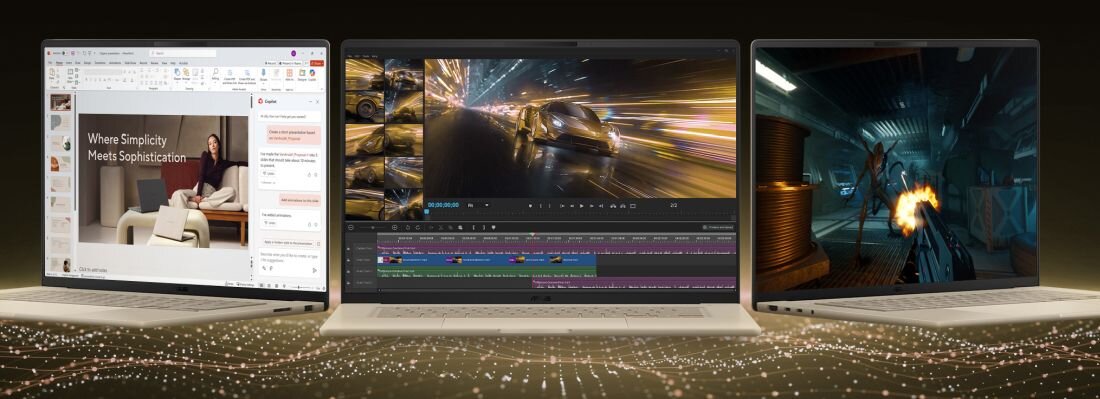This screenshot has width=1100, height=399.
Task: Open the Slide Show tab in PowerPoint
Action: coord(130,63)
